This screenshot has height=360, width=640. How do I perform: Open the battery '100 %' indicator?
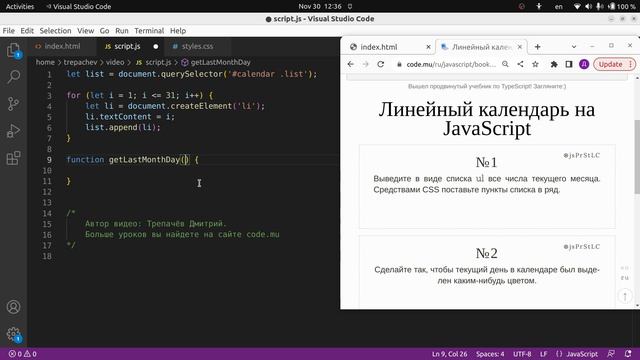click(x=622, y=7)
